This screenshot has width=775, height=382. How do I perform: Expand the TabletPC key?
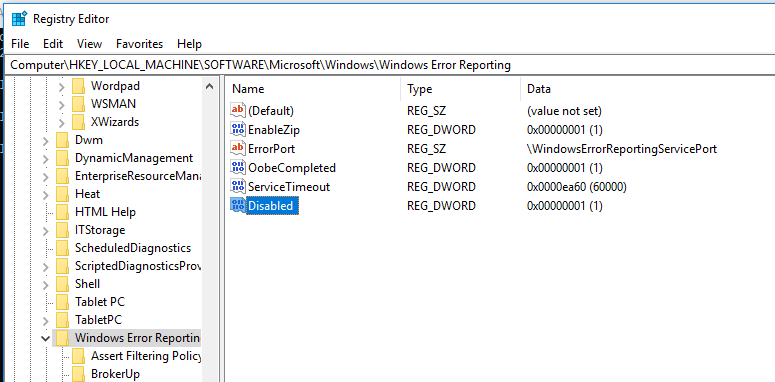pyautogui.click(x=45, y=321)
